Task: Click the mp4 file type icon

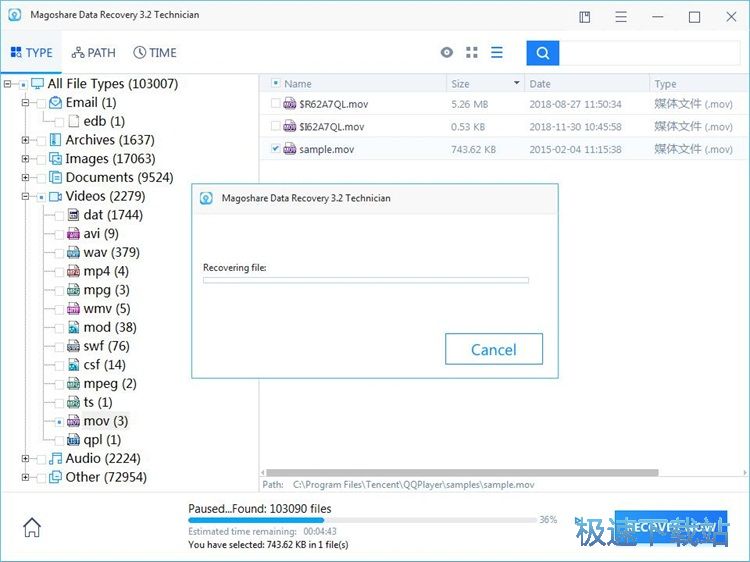Action: (x=73, y=271)
